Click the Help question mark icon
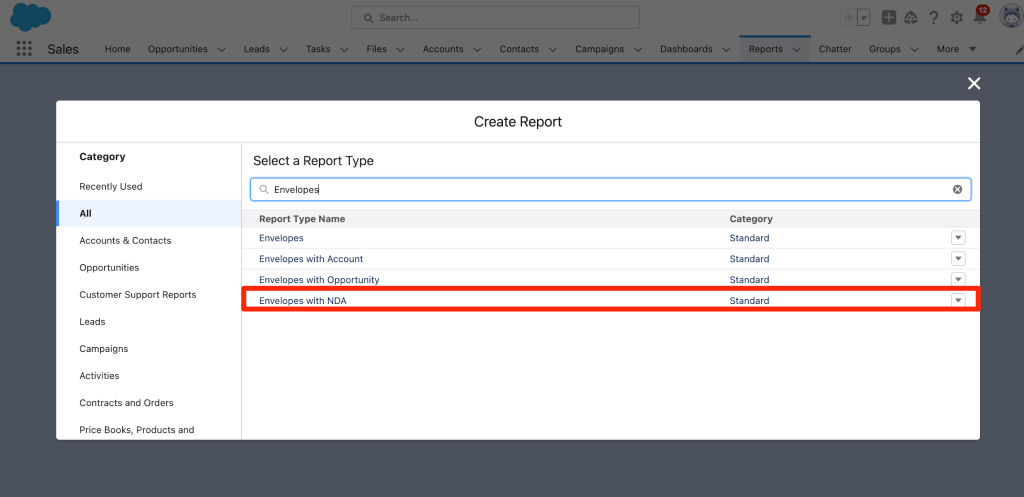The width and height of the screenshot is (1024, 497). tap(933, 18)
